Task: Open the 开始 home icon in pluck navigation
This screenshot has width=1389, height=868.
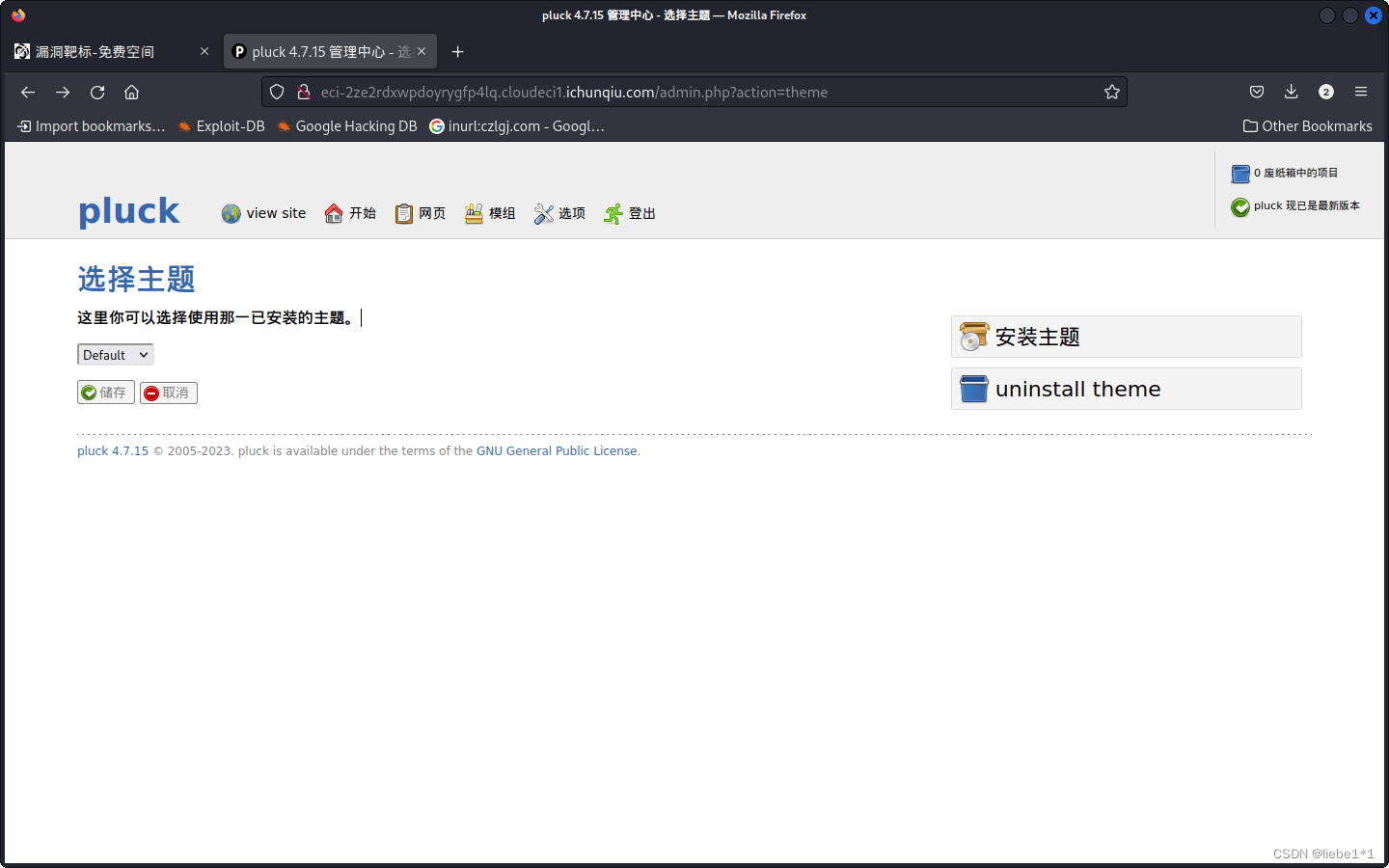Action: 333,212
